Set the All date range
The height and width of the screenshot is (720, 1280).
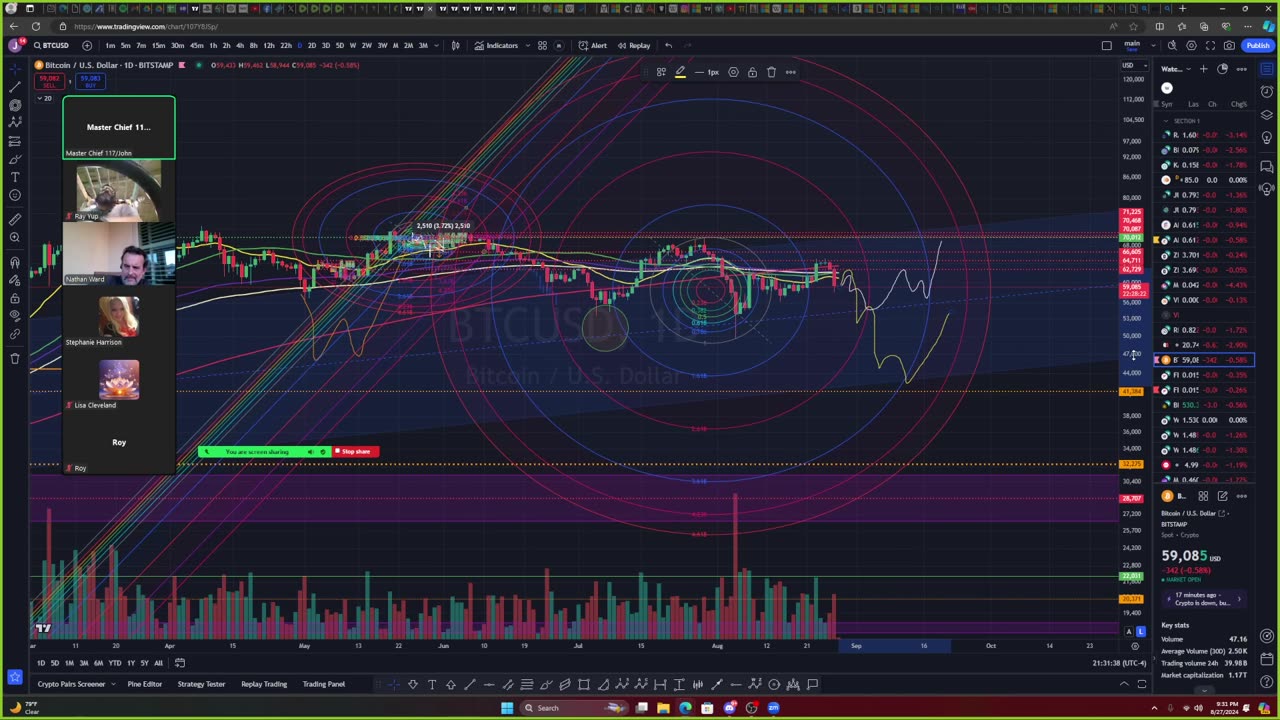coord(158,663)
